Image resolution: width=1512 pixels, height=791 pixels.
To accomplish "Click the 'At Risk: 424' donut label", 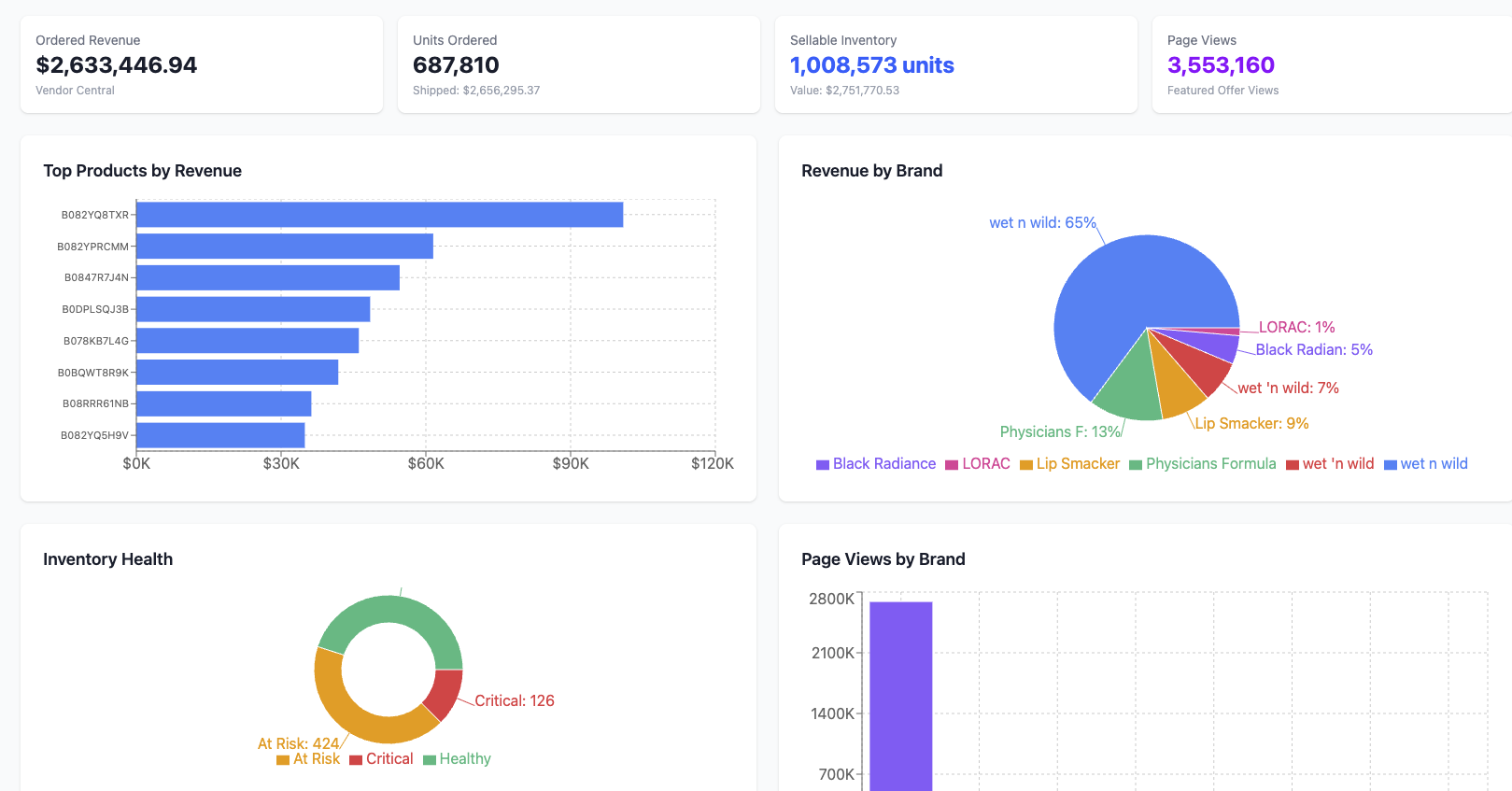I will 298,744.
